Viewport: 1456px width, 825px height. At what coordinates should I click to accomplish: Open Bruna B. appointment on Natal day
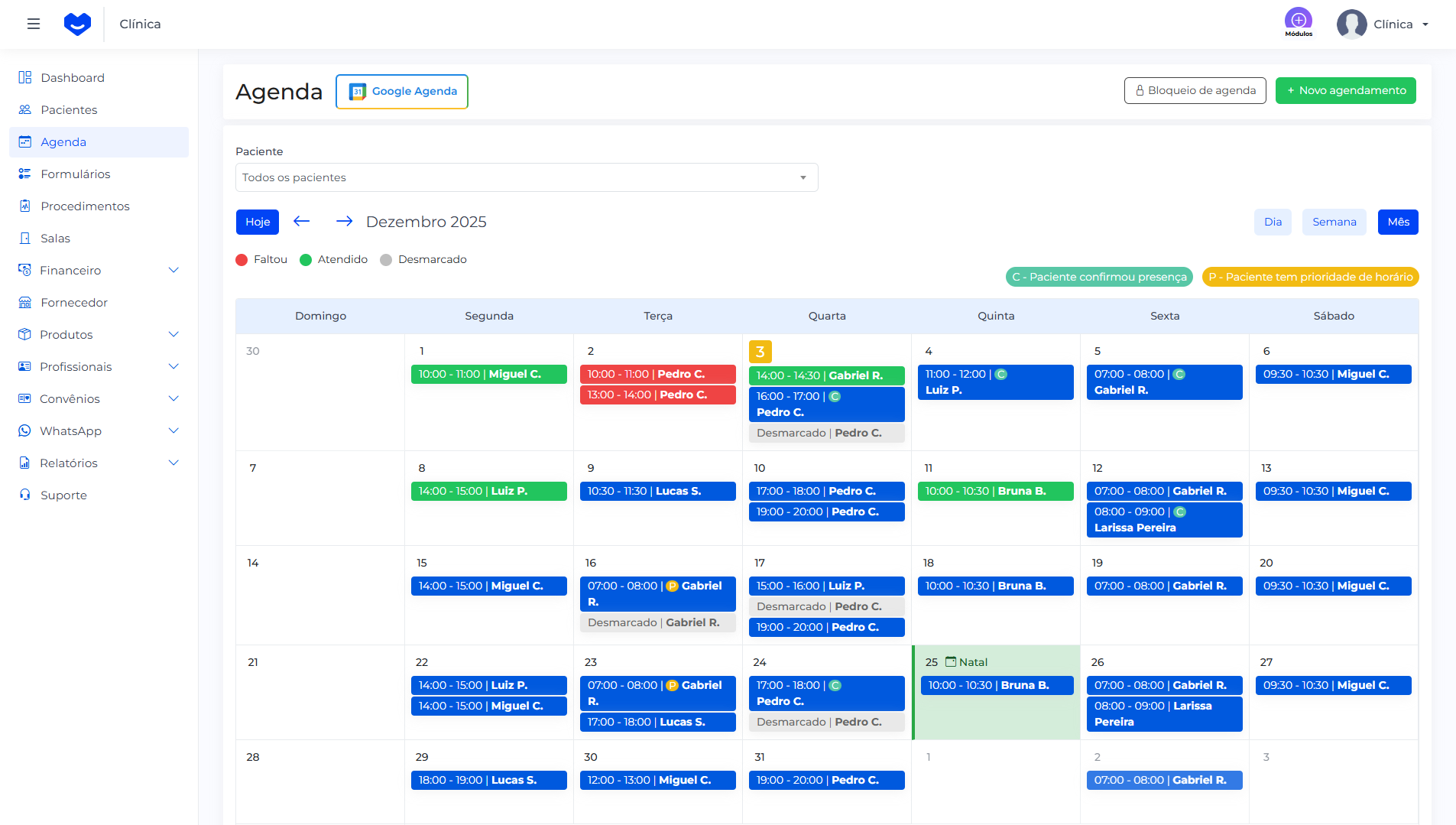tap(995, 686)
